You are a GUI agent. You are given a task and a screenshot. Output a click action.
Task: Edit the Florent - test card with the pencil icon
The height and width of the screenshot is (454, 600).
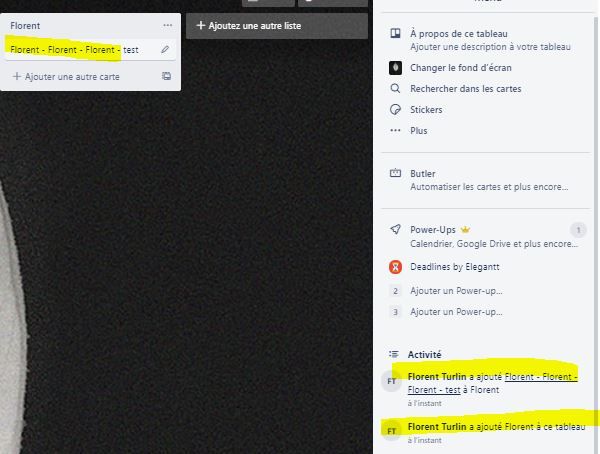165,49
